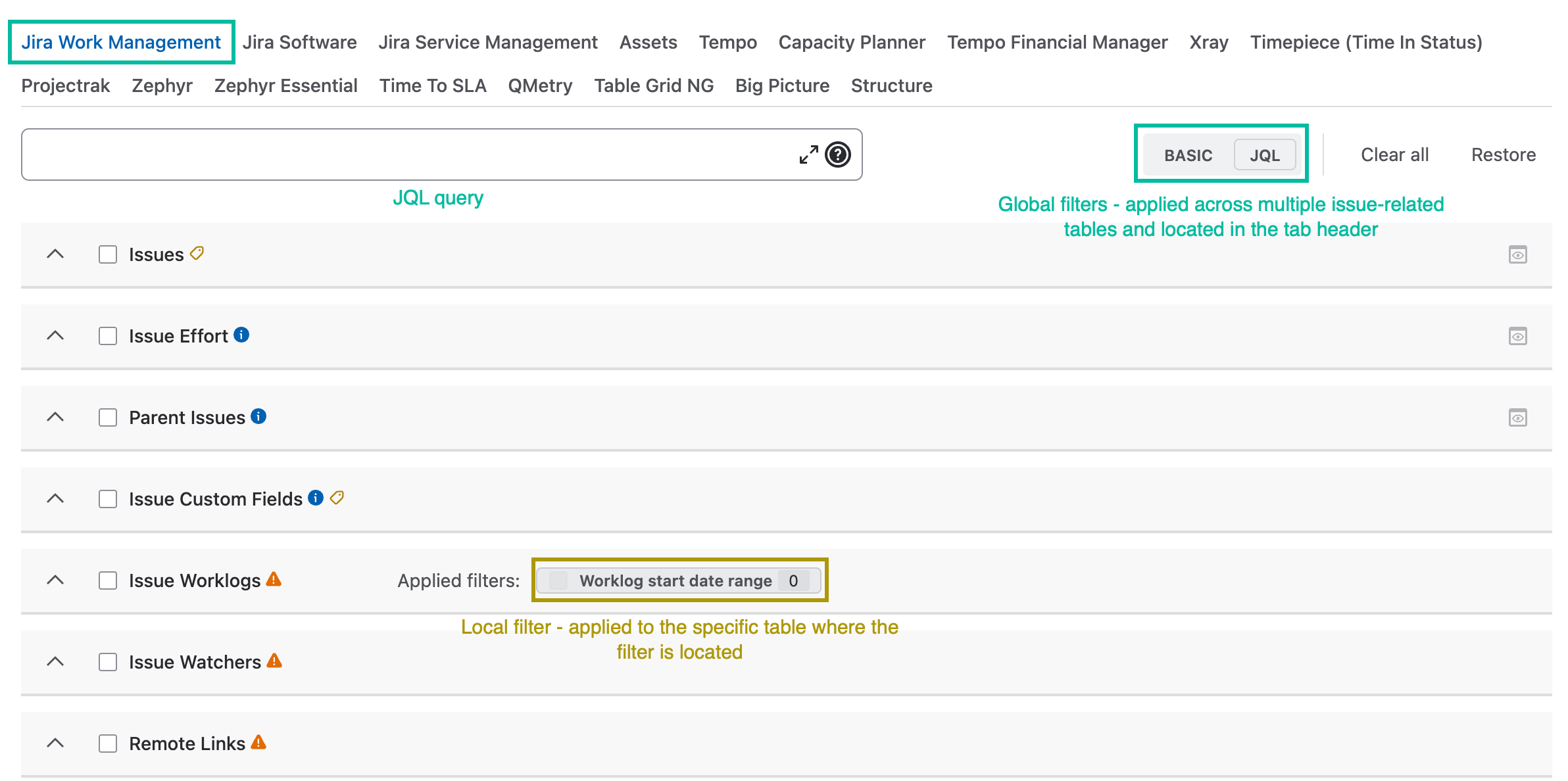Collapse the Issue Custom Fields section chevron

coord(56,498)
